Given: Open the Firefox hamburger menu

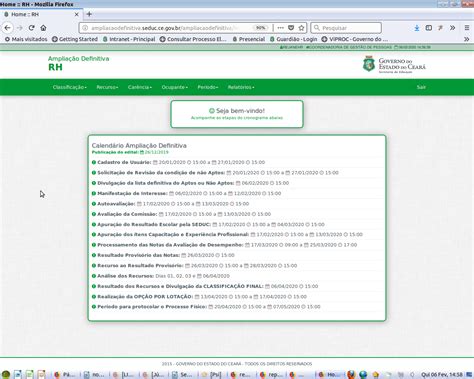Looking at the screenshot, I should pos(467,28).
